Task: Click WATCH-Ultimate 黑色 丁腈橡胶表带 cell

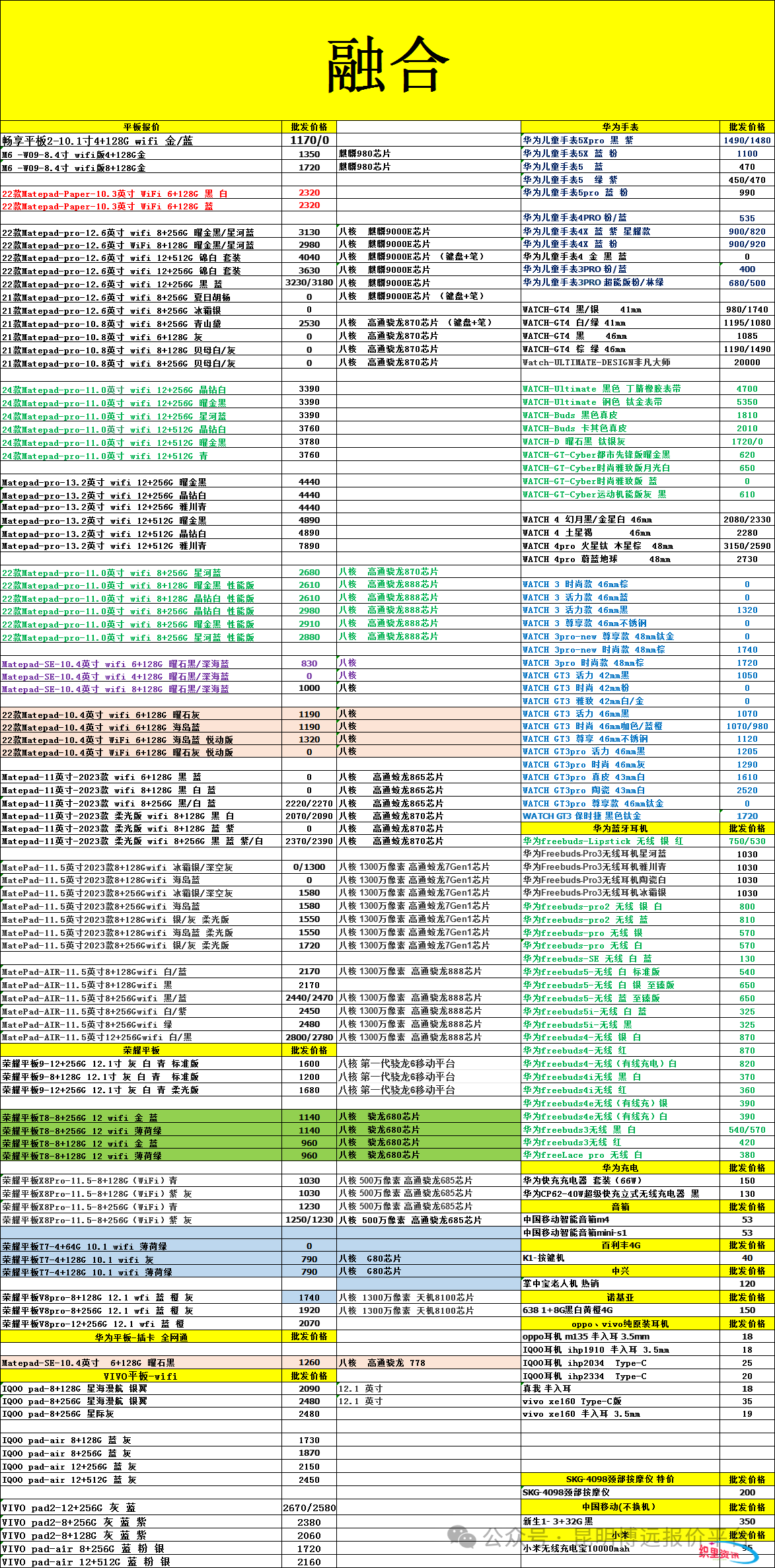Action: (x=620, y=389)
